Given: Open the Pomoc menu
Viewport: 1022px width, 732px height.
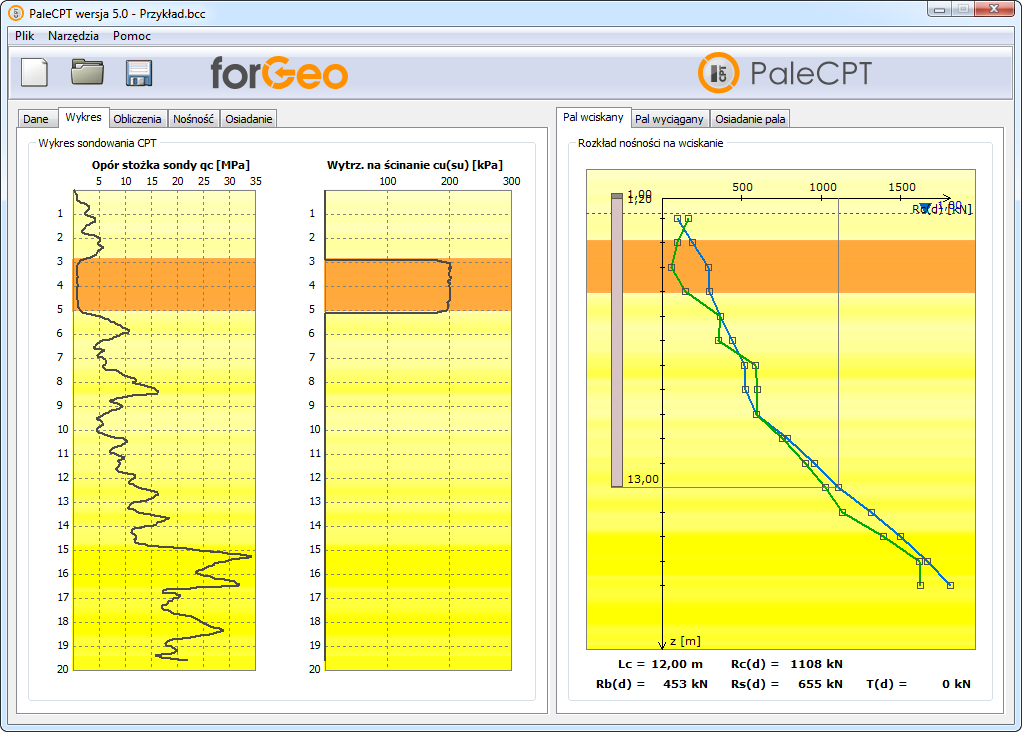Looking at the screenshot, I should click(132, 36).
